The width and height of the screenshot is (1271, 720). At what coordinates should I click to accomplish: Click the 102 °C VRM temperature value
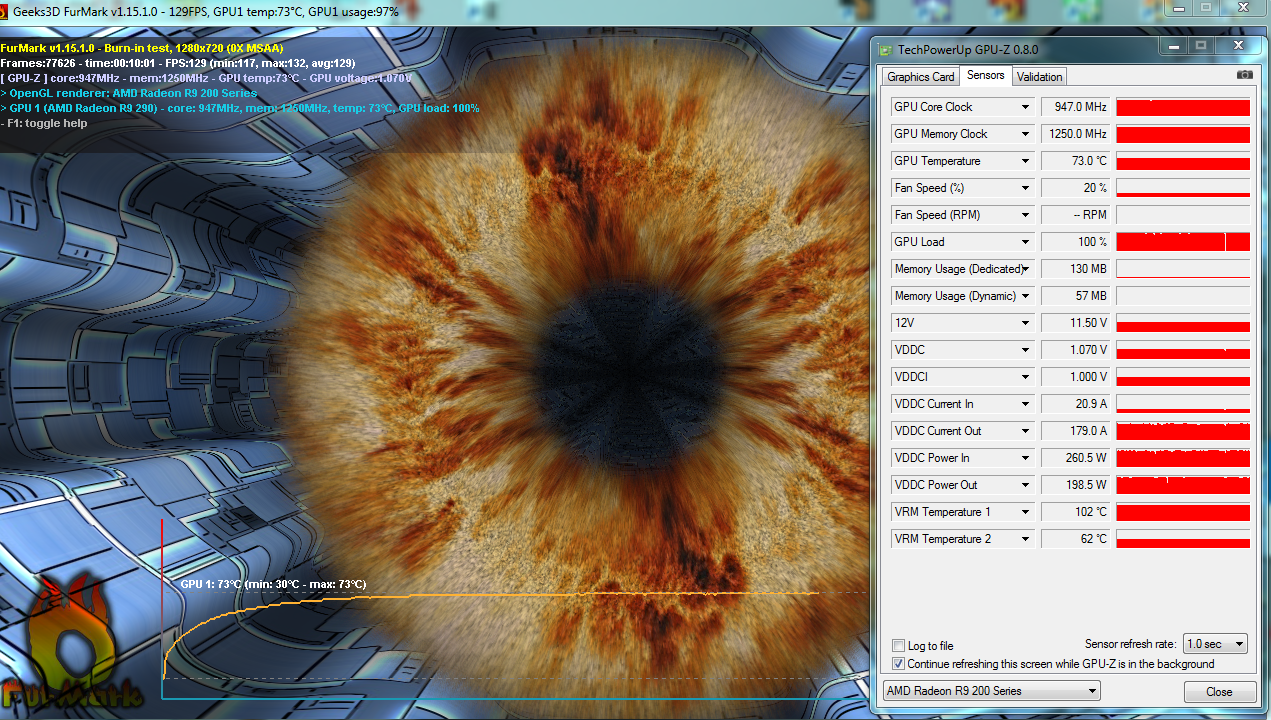(x=1075, y=512)
